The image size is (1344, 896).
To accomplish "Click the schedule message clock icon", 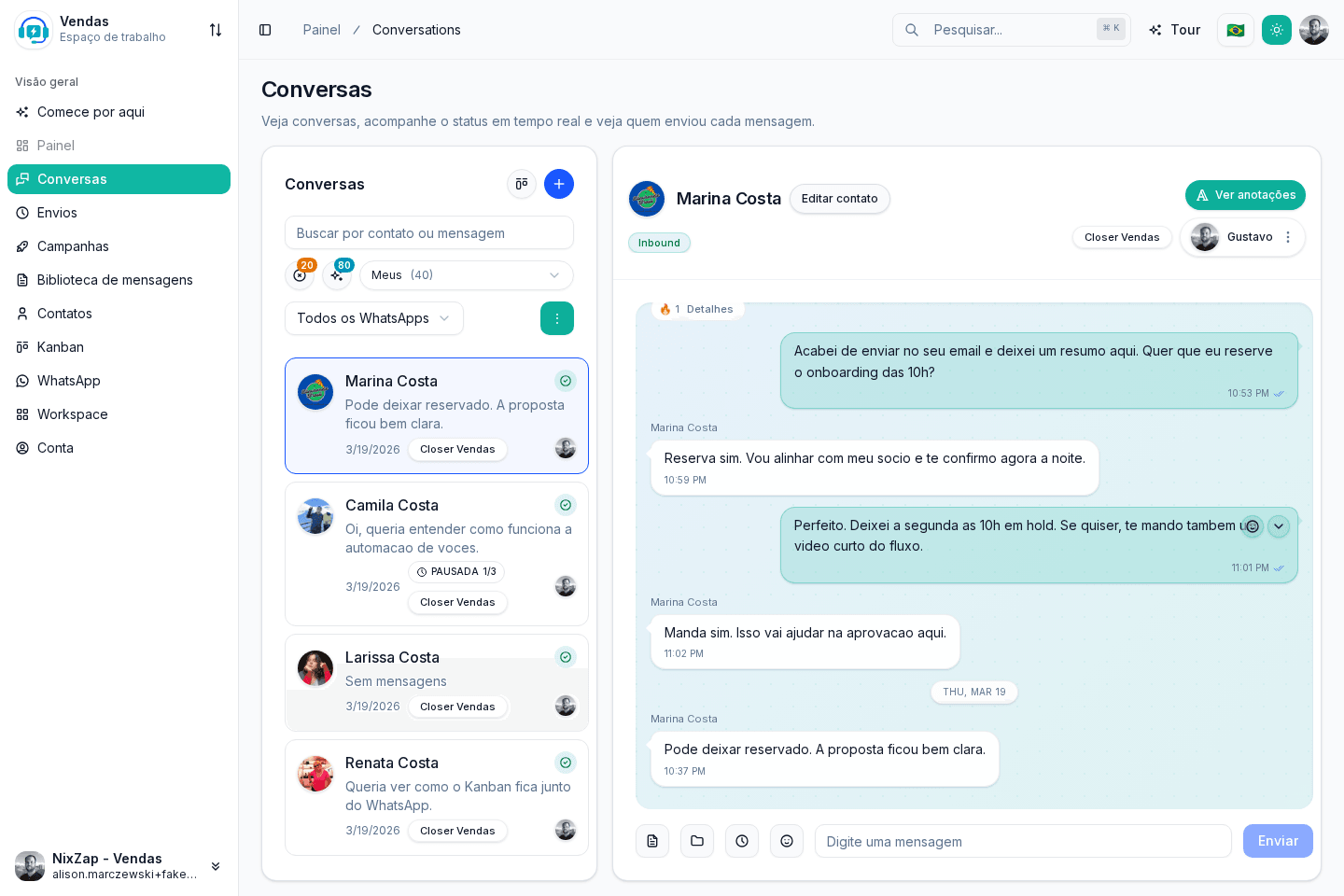I will [x=742, y=841].
